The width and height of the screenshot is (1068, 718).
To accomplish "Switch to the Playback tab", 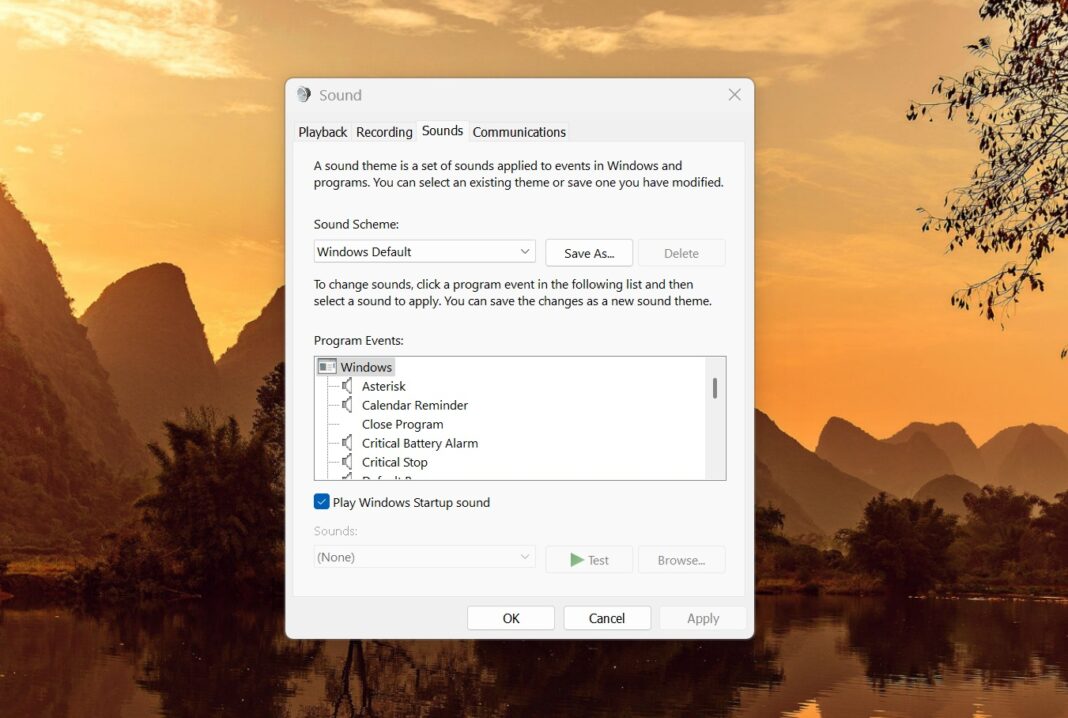I will (322, 131).
